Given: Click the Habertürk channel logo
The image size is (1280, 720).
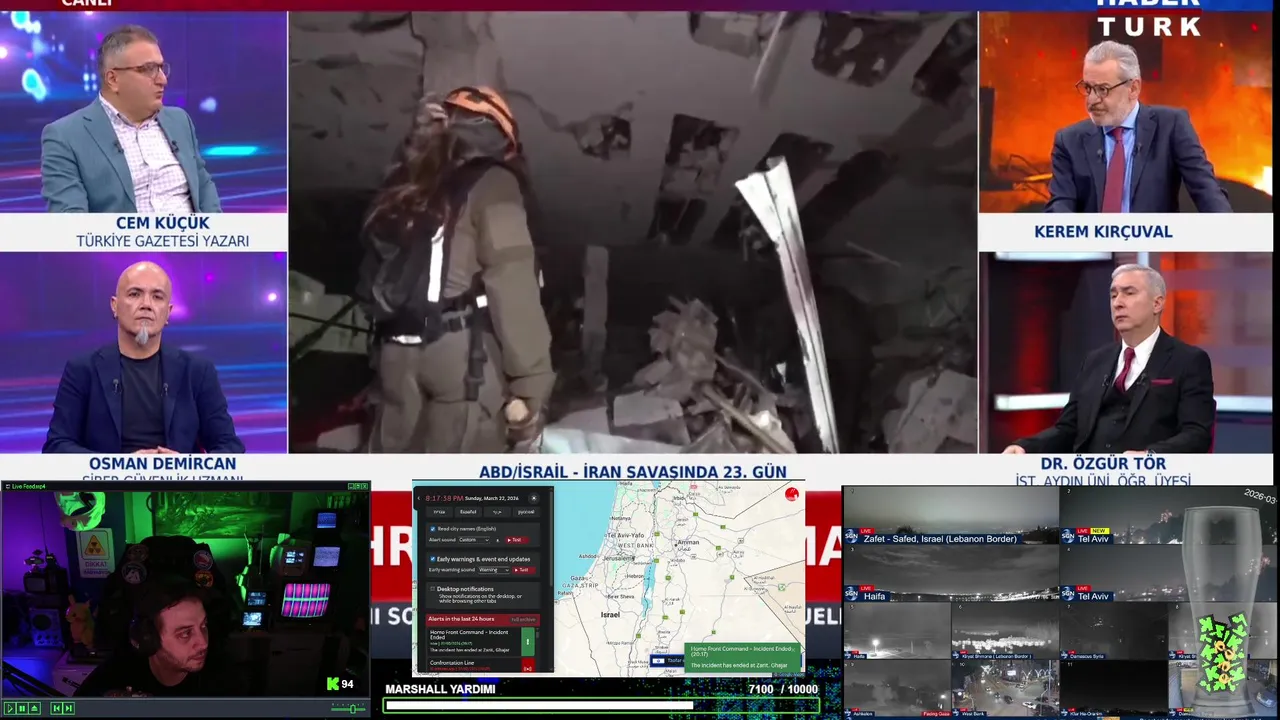Looking at the screenshot, I should (1147, 18).
